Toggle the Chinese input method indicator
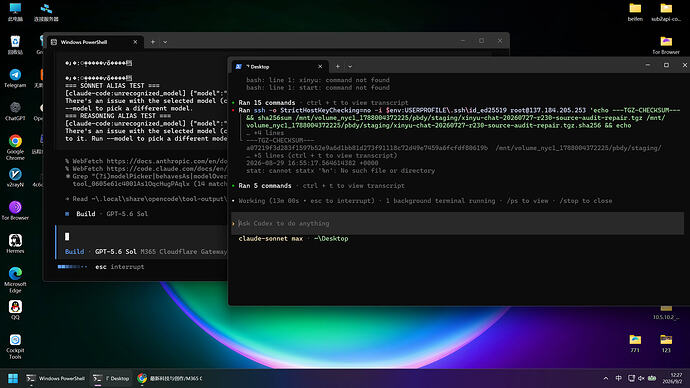The width and height of the screenshot is (690, 388). [618, 378]
